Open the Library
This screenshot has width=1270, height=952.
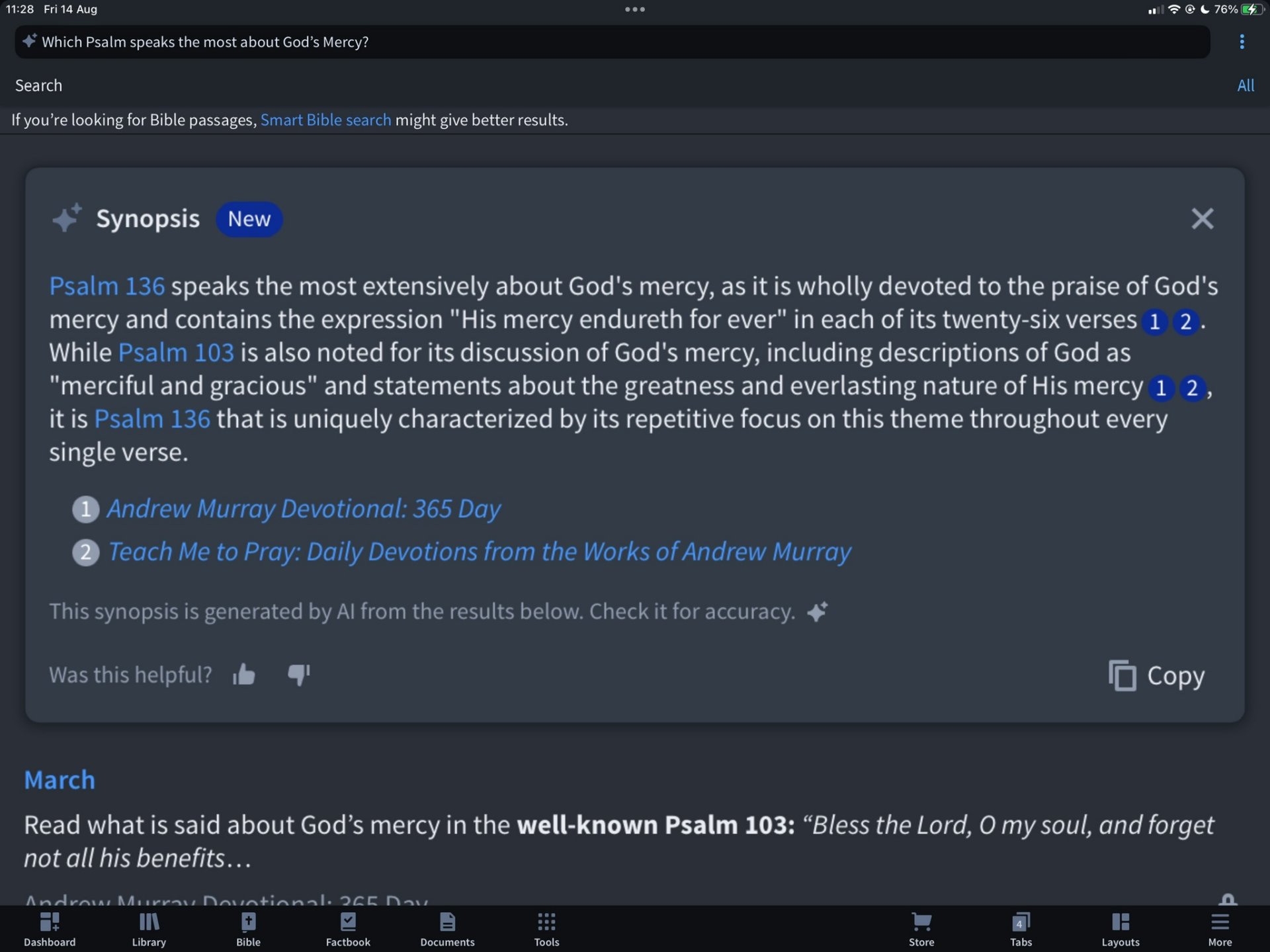click(x=149, y=929)
